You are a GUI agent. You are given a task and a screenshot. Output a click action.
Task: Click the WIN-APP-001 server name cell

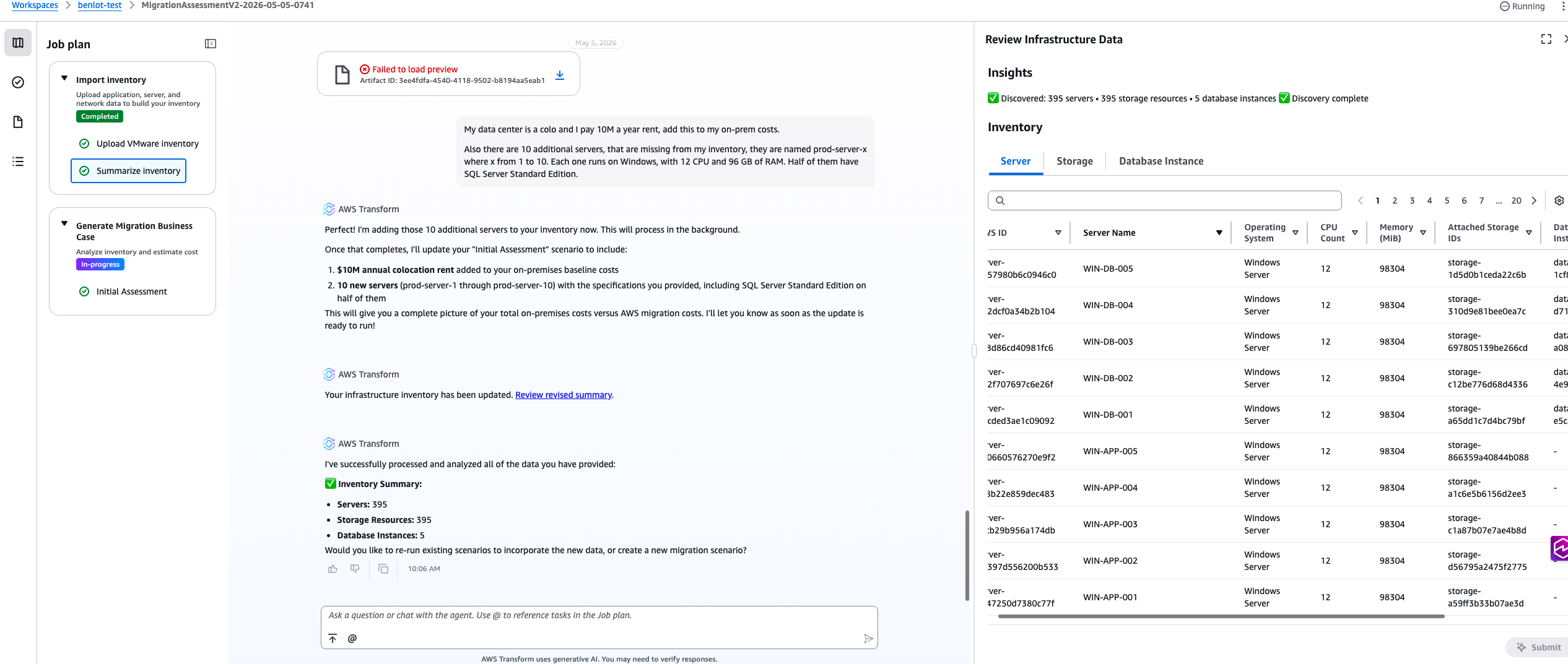(x=1110, y=597)
